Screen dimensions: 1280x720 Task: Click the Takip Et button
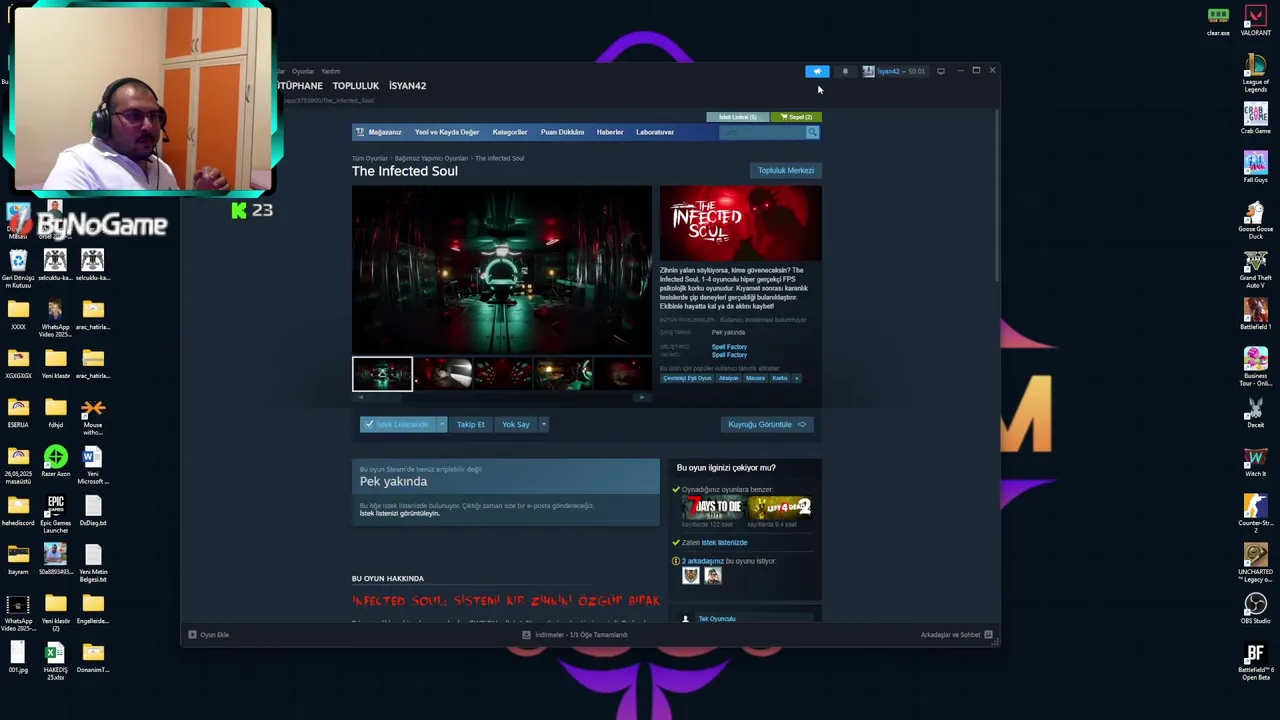coord(470,424)
